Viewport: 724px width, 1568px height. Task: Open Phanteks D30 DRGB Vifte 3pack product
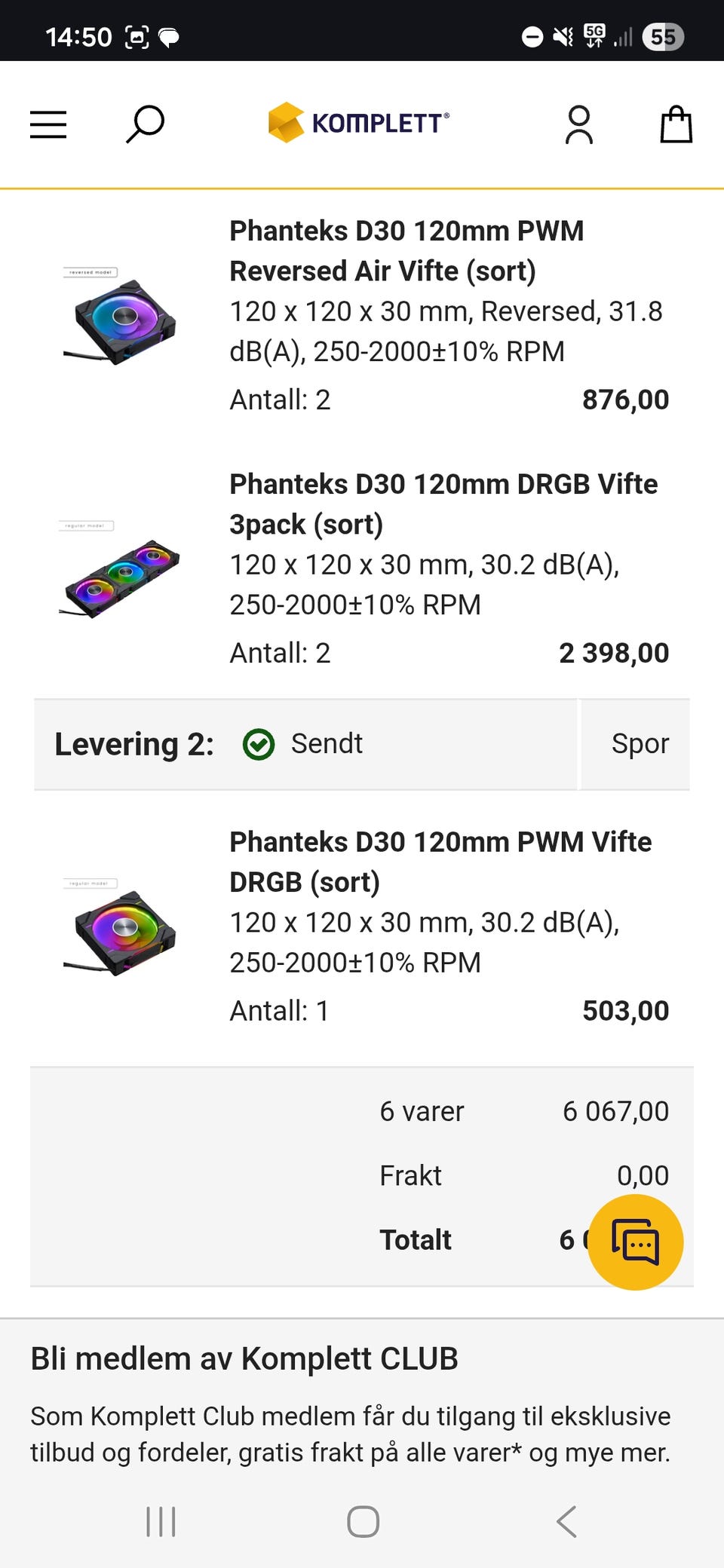click(443, 504)
